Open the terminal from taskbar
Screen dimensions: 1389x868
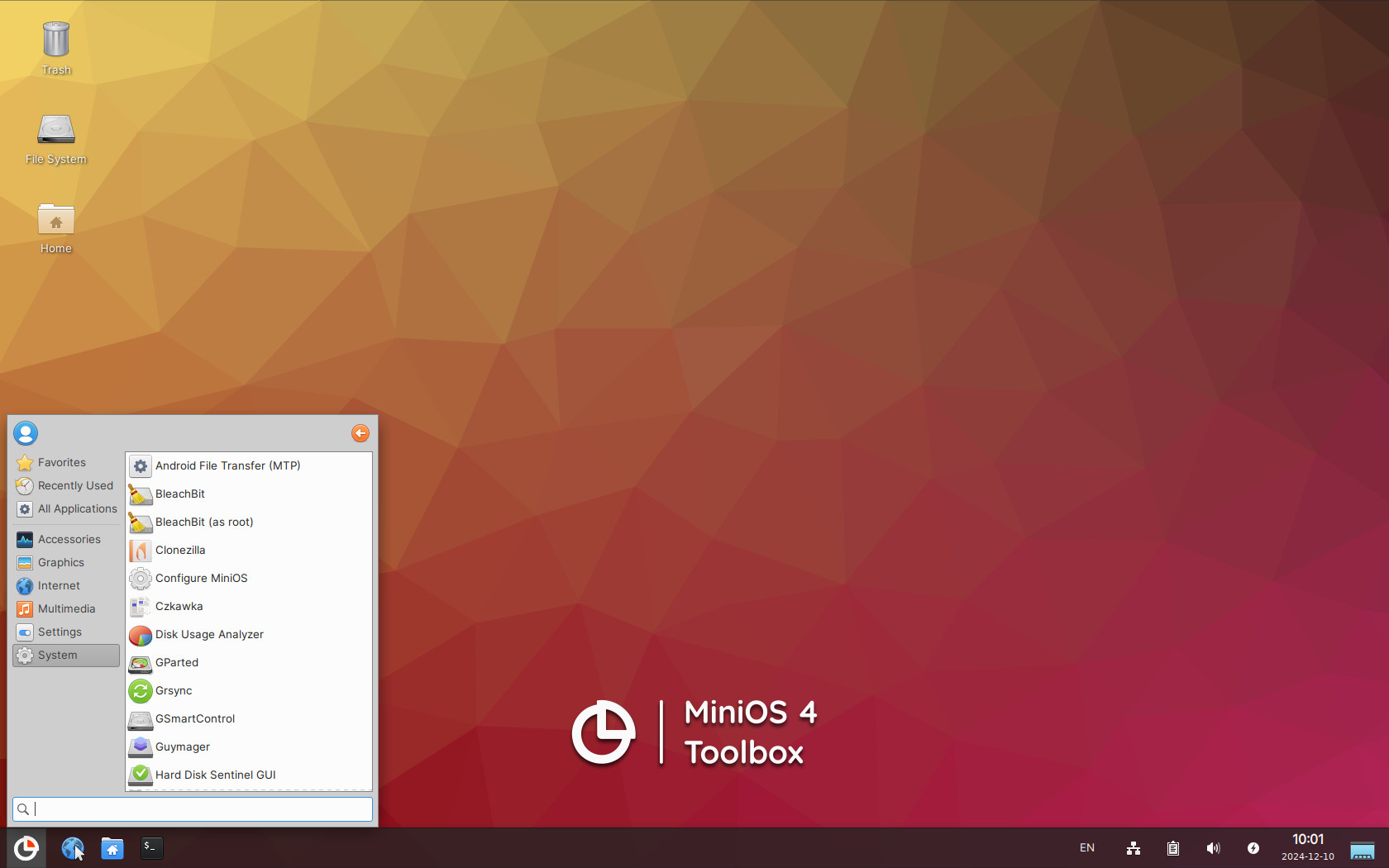[151, 847]
